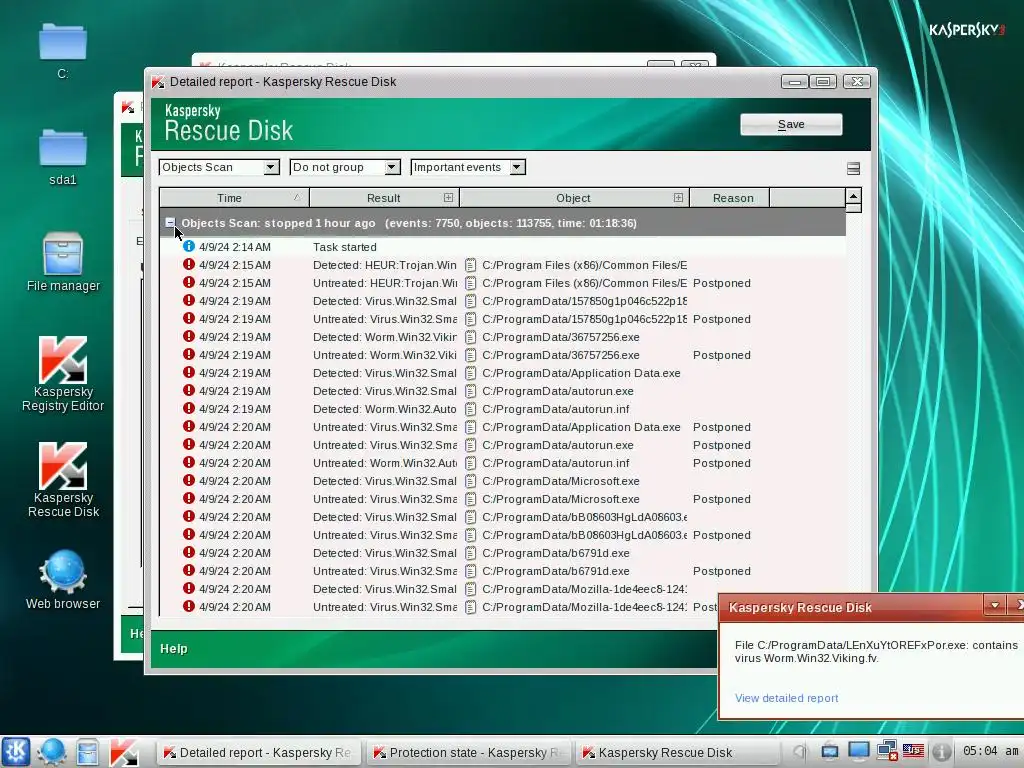Screen dimensions: 1024x768
Task: Click file icon beside C:/ProgramData/36757256.exe Detected row
Action: (470, 337)
